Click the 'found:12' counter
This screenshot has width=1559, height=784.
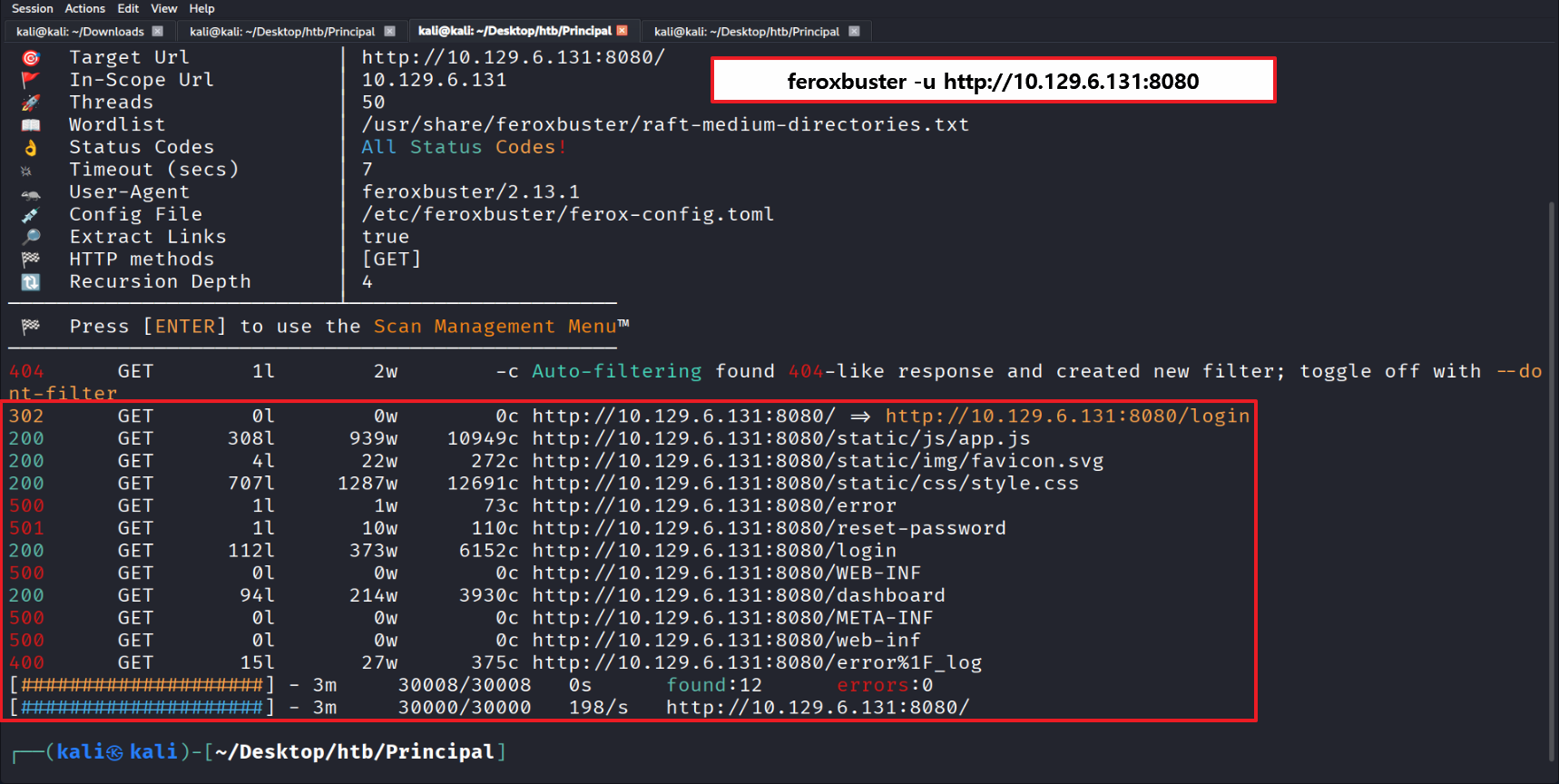coord(714,685)
